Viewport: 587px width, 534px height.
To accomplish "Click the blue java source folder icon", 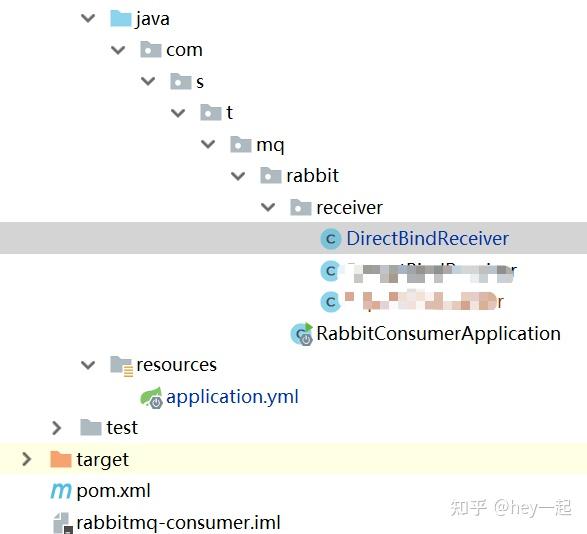I will point(121,18).
